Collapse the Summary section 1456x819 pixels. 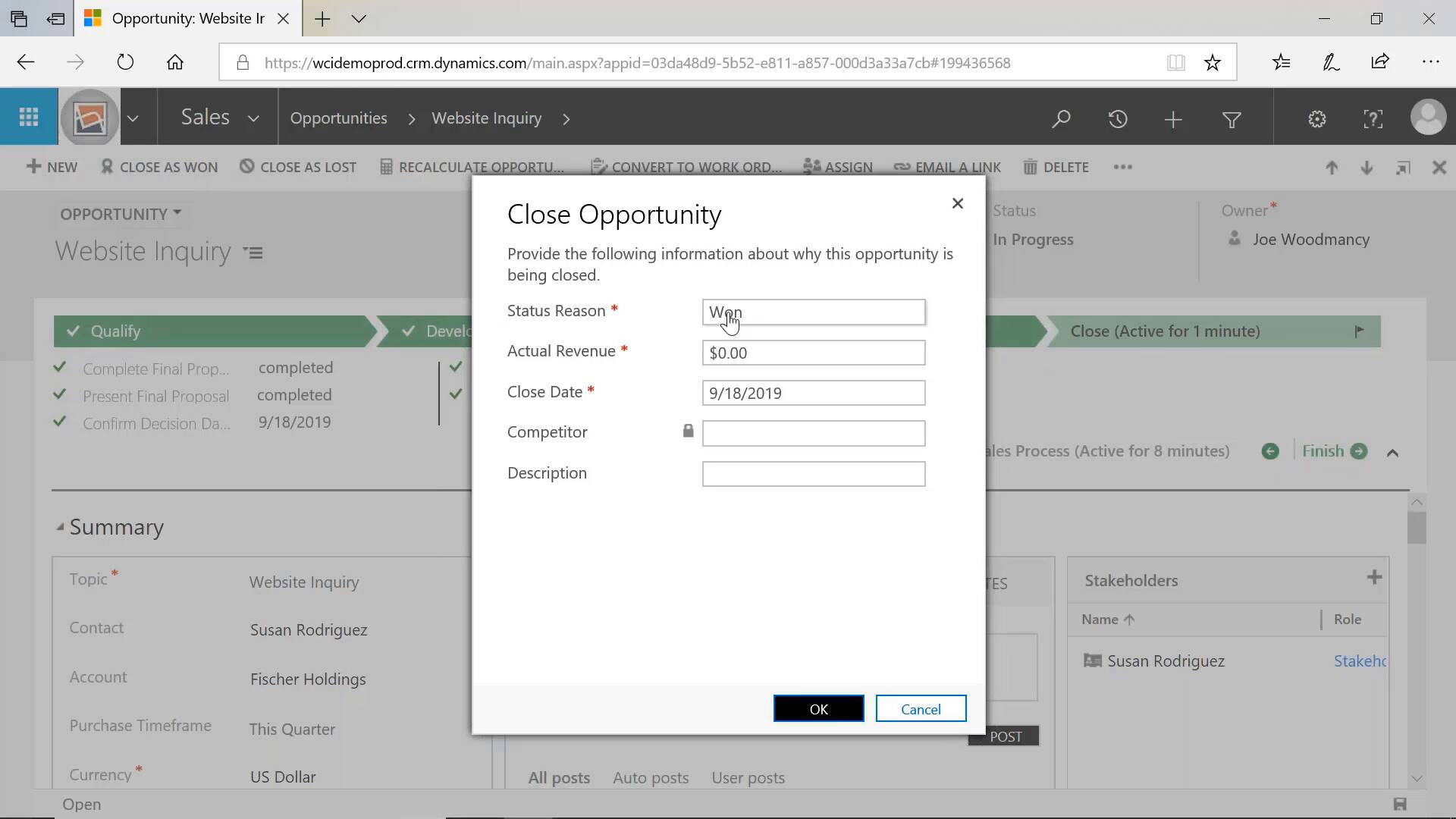click(61, 527)
